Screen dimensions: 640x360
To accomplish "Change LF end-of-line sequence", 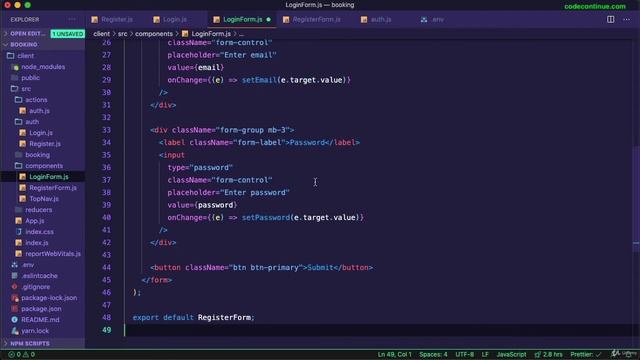I will tap(485, 355).
